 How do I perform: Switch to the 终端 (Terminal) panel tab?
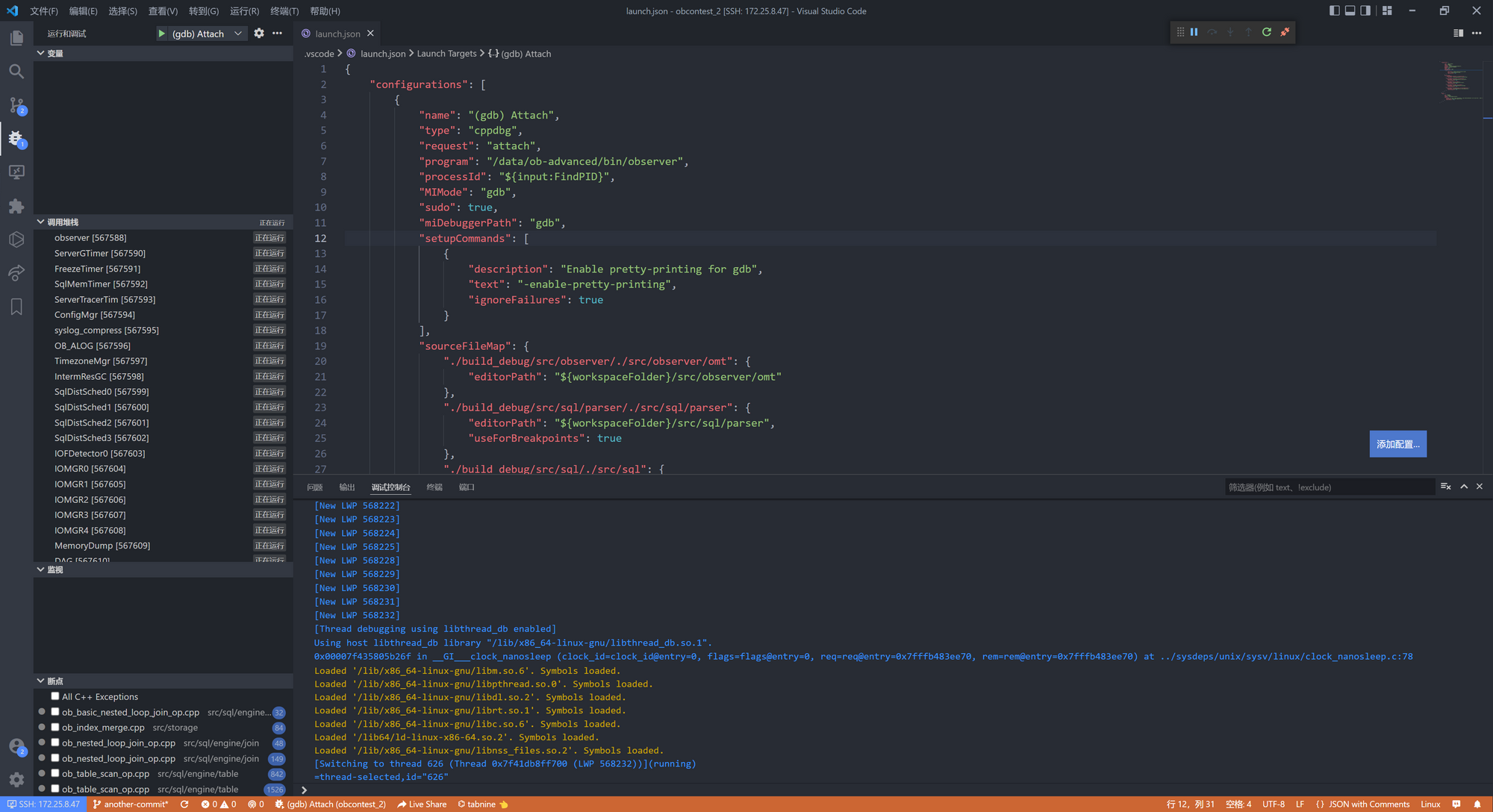point(434,487)
